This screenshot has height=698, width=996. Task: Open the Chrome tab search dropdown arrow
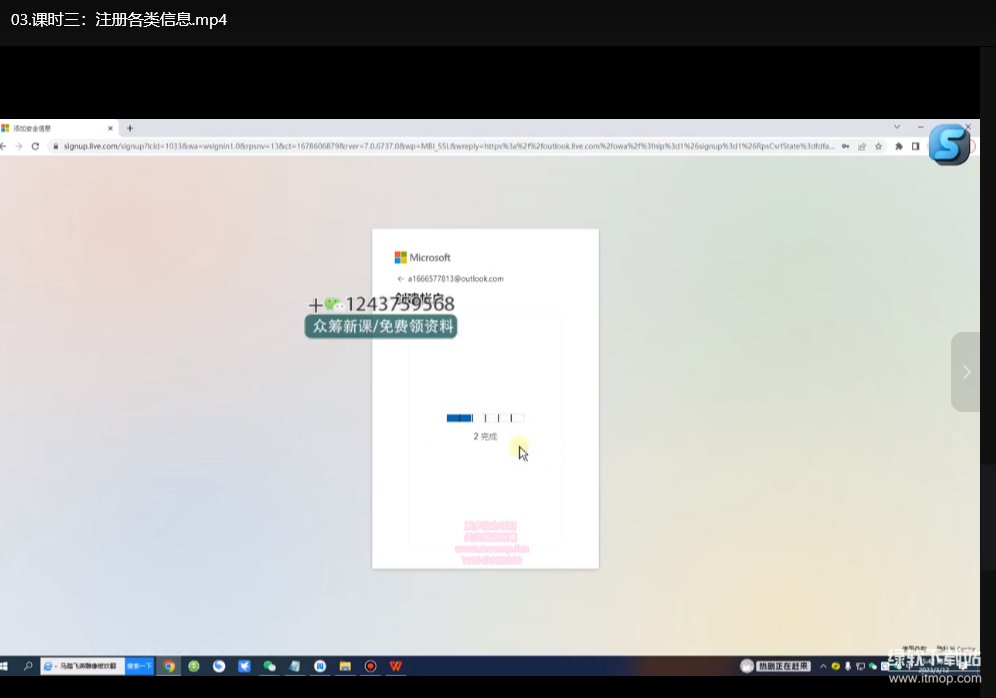(896, 127)
